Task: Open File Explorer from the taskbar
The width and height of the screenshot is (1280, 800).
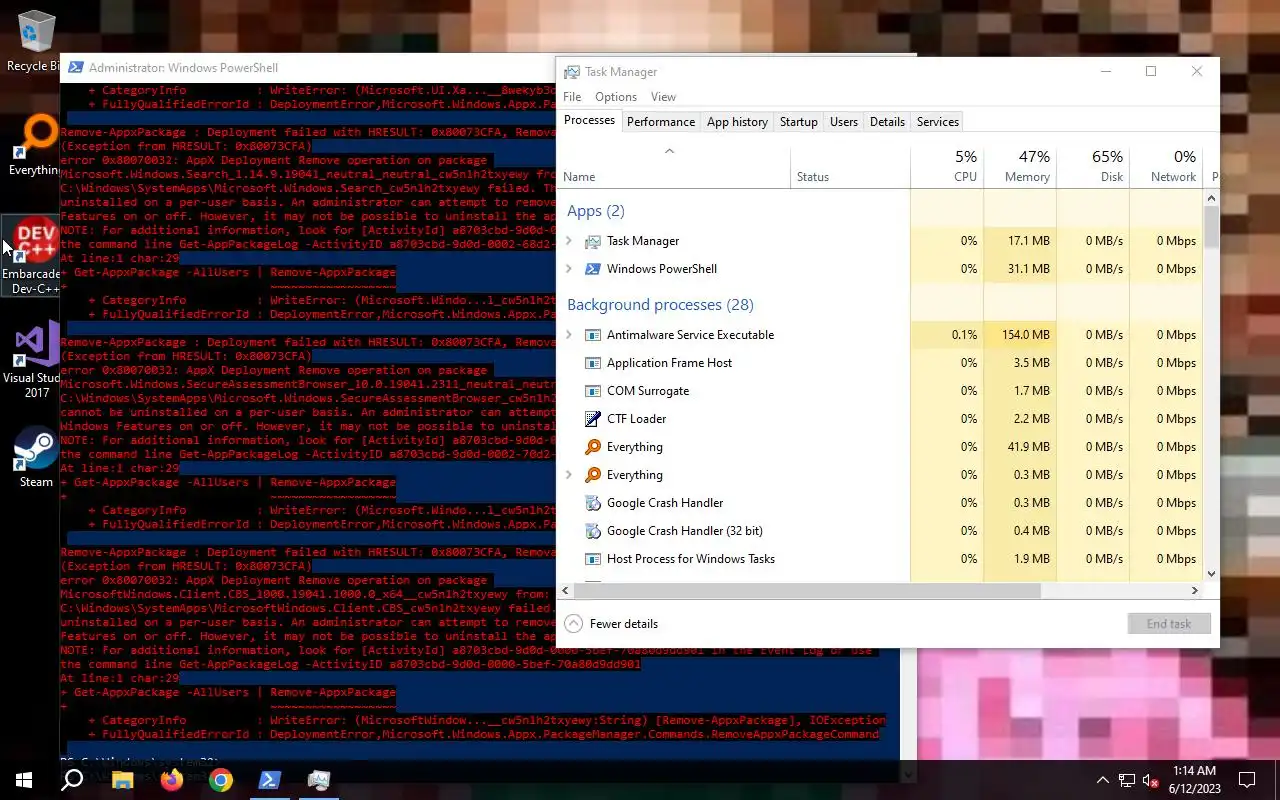Action: pos(122,780)
